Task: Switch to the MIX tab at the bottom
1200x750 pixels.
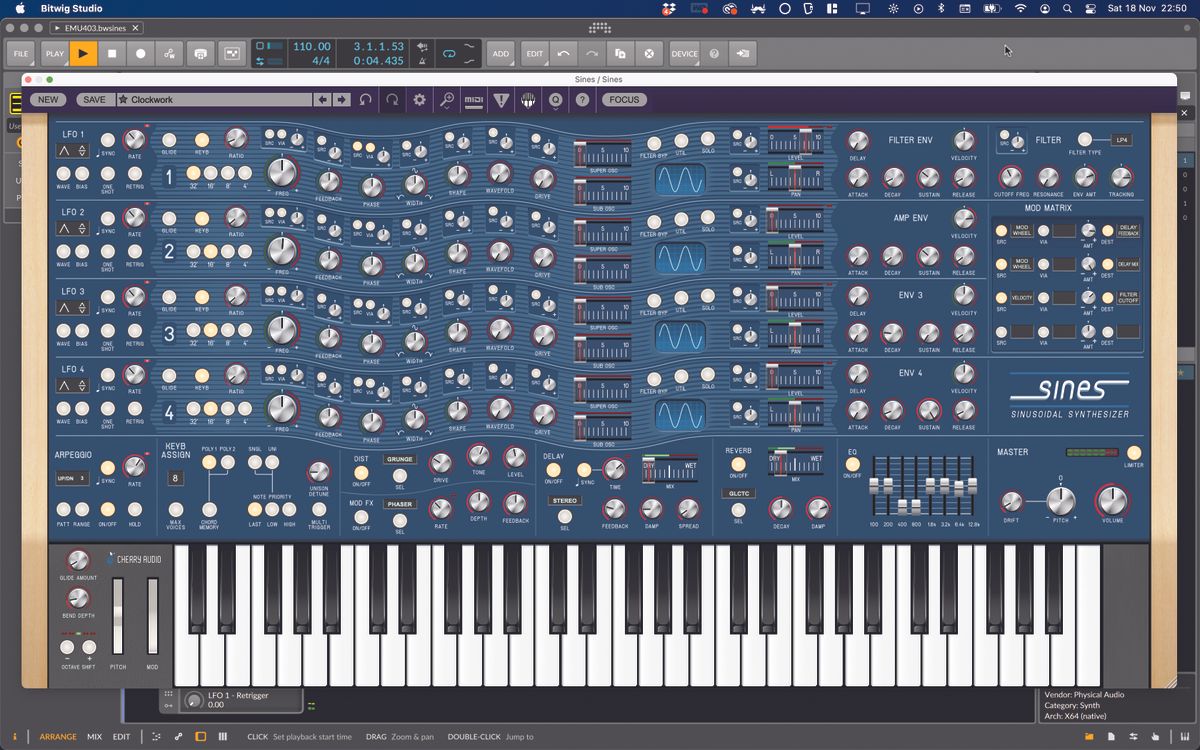Action: [x=95, y=737]
